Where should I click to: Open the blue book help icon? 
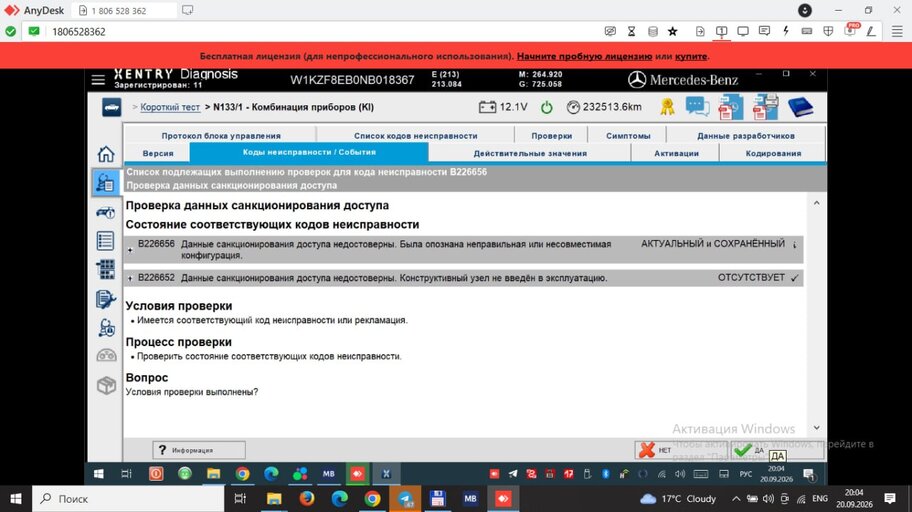pyautogui.click(x=800, y=107)
